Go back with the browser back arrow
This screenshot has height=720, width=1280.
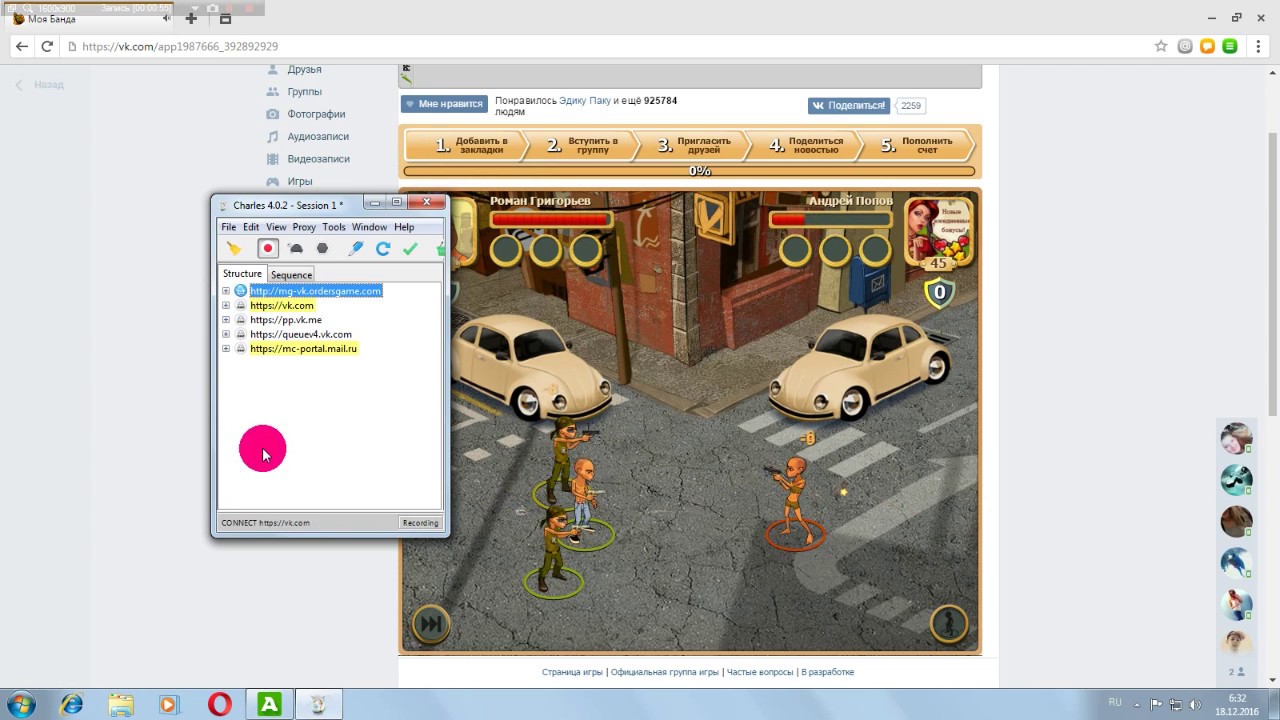22,46
